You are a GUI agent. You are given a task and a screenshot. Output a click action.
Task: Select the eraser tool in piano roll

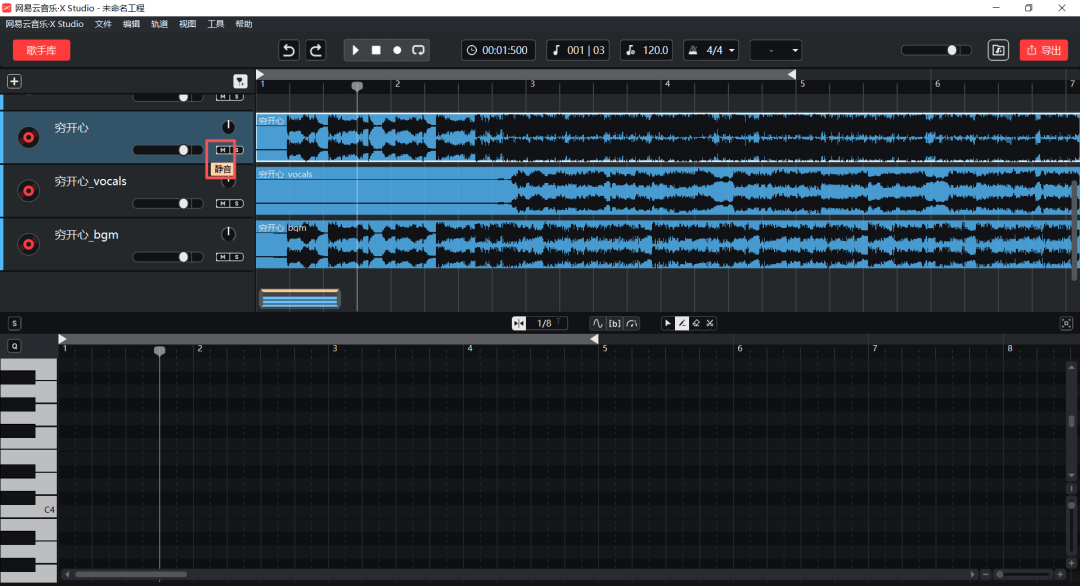pos(696,323)
